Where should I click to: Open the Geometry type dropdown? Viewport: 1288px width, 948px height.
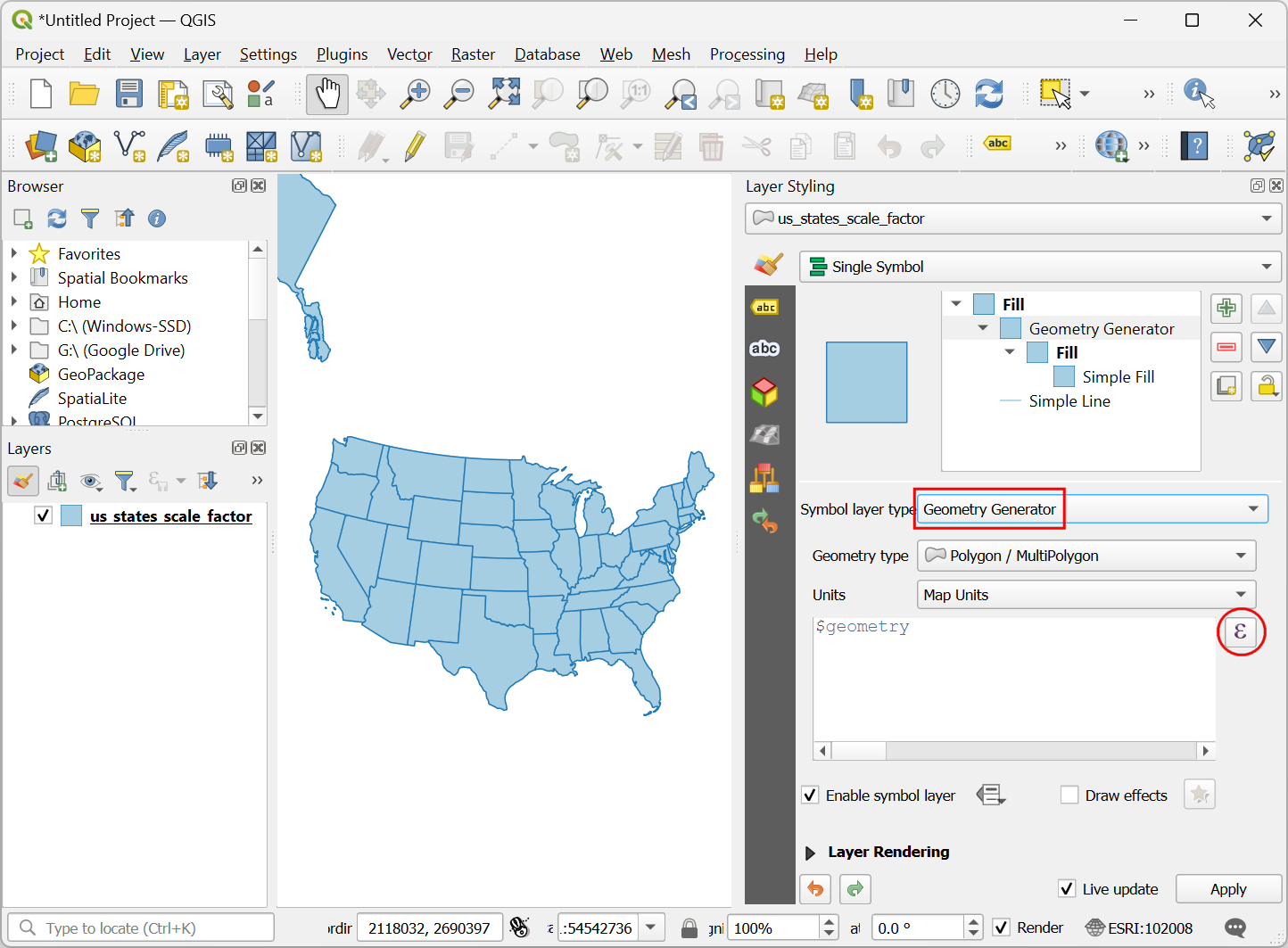click(x=1086, y=556)
